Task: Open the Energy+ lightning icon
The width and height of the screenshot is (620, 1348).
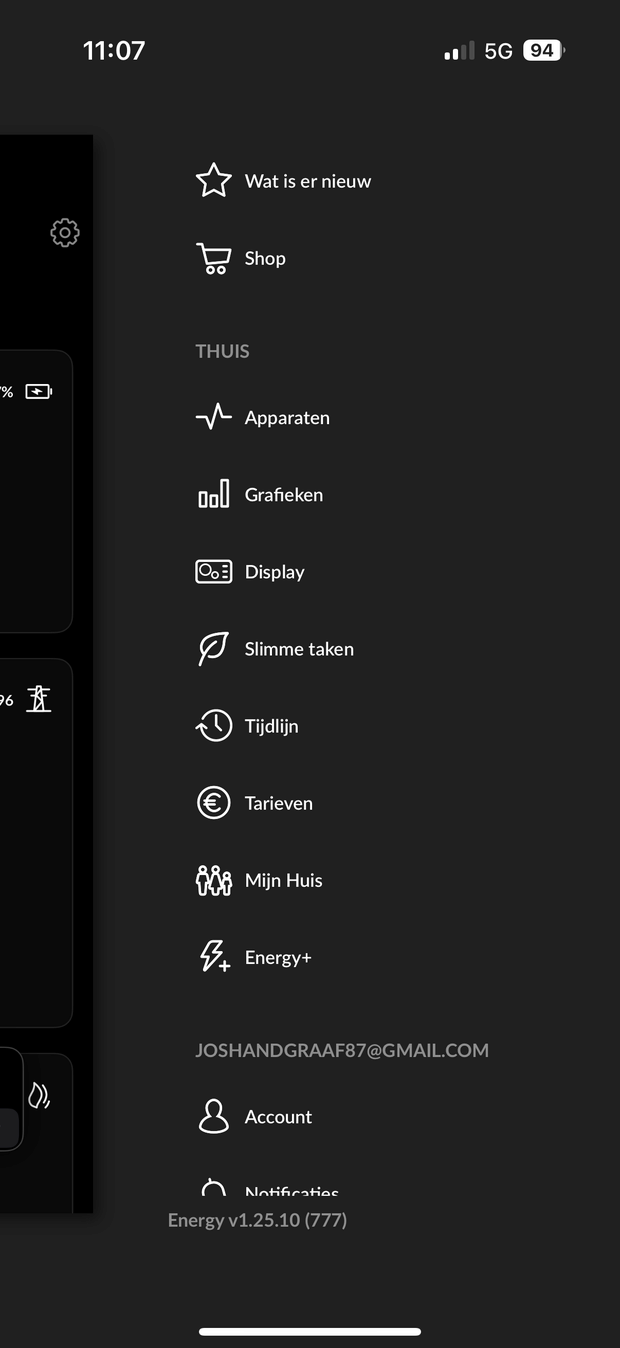Action: 213,957
